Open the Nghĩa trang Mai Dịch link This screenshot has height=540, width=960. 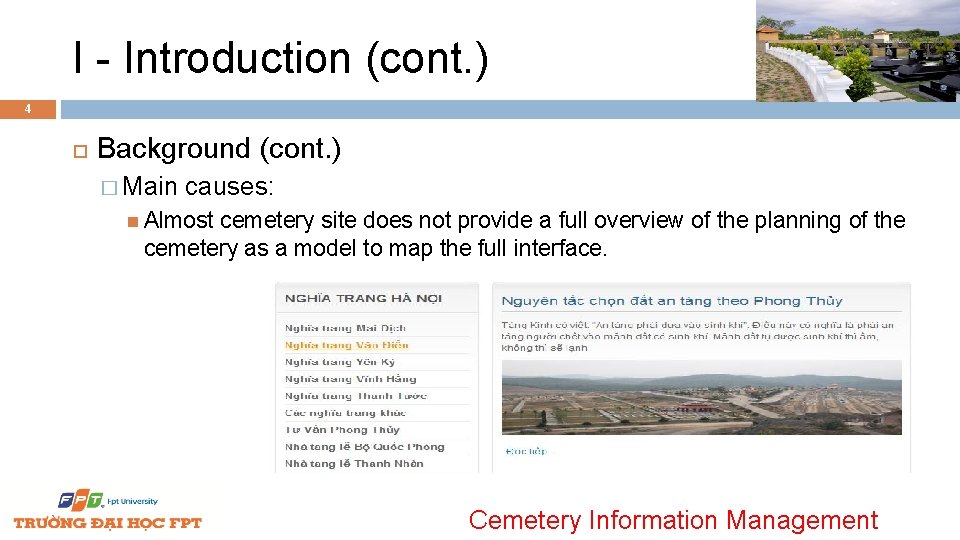345,328
